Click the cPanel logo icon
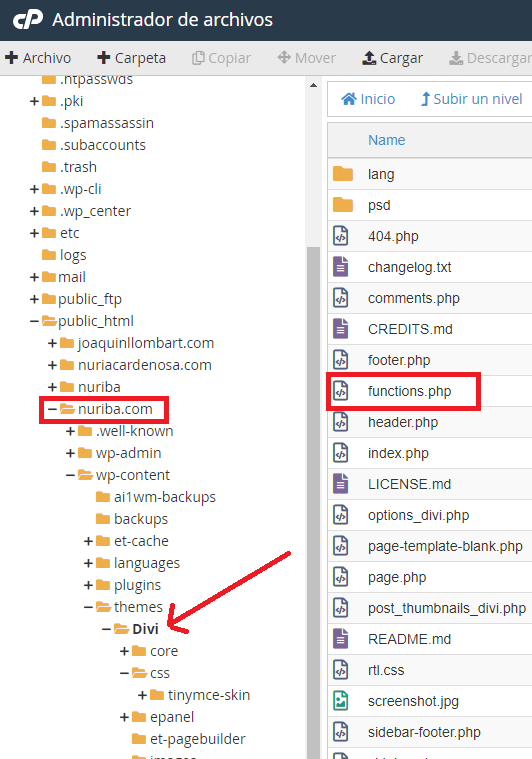 coord(28,20)
